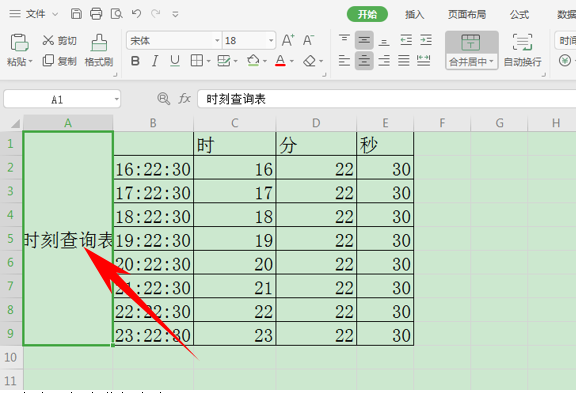The width and height of the screenshot is (576, 393).
Task: Apply fill color bucket
Action: (253, 61)
